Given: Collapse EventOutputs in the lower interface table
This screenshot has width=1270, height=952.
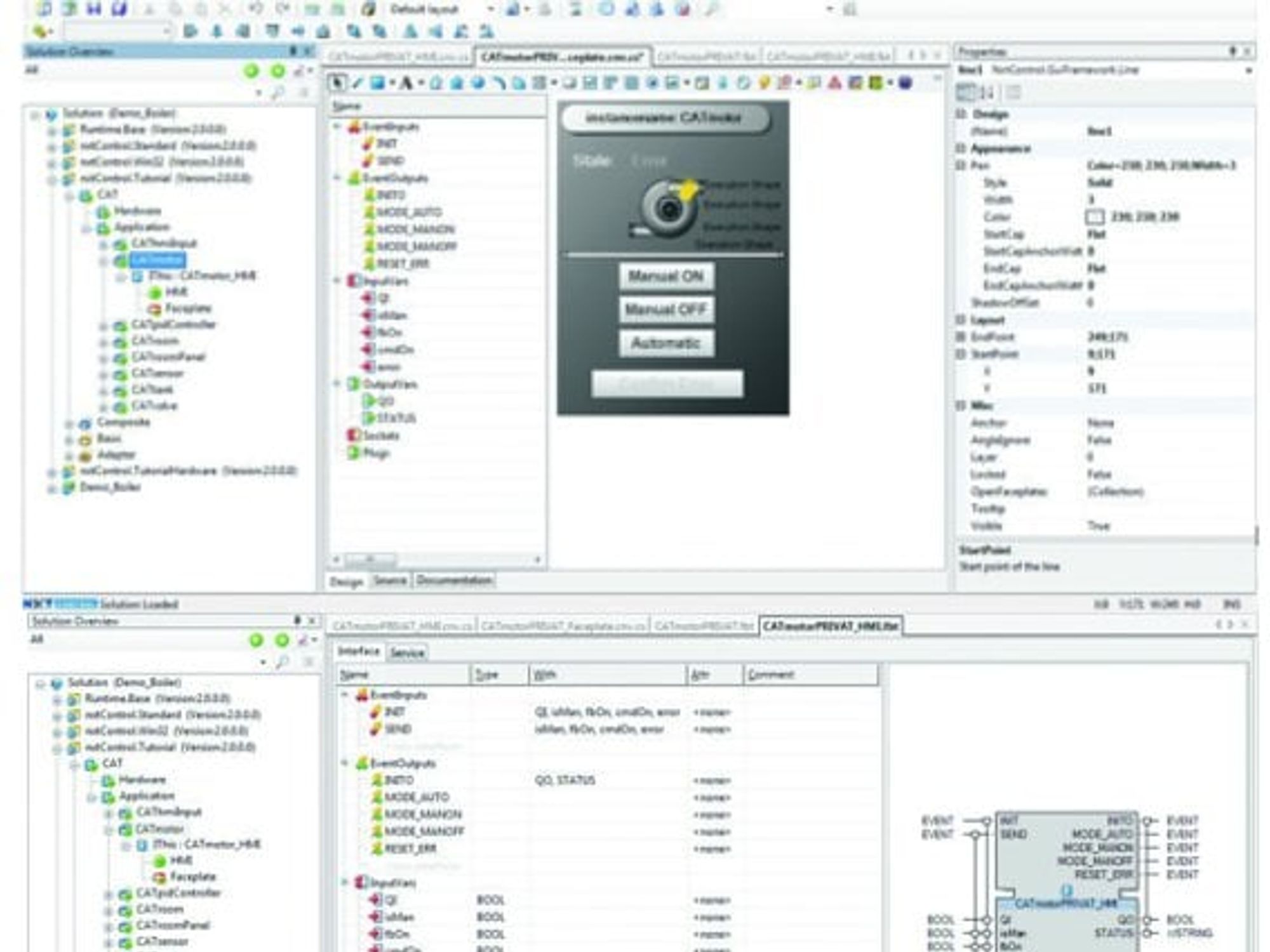Looking at the screenshot, I should pos(345,763).
